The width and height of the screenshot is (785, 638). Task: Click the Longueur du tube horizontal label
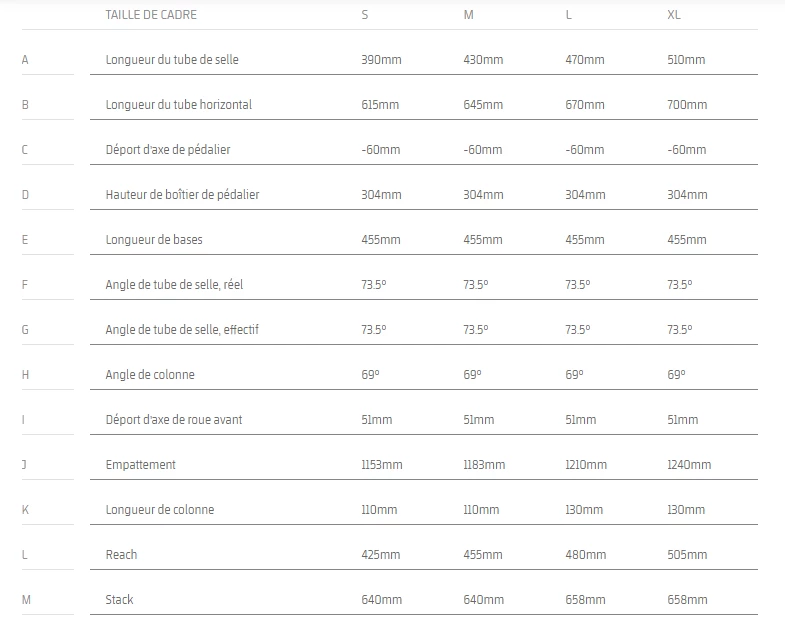click(178, 105)
